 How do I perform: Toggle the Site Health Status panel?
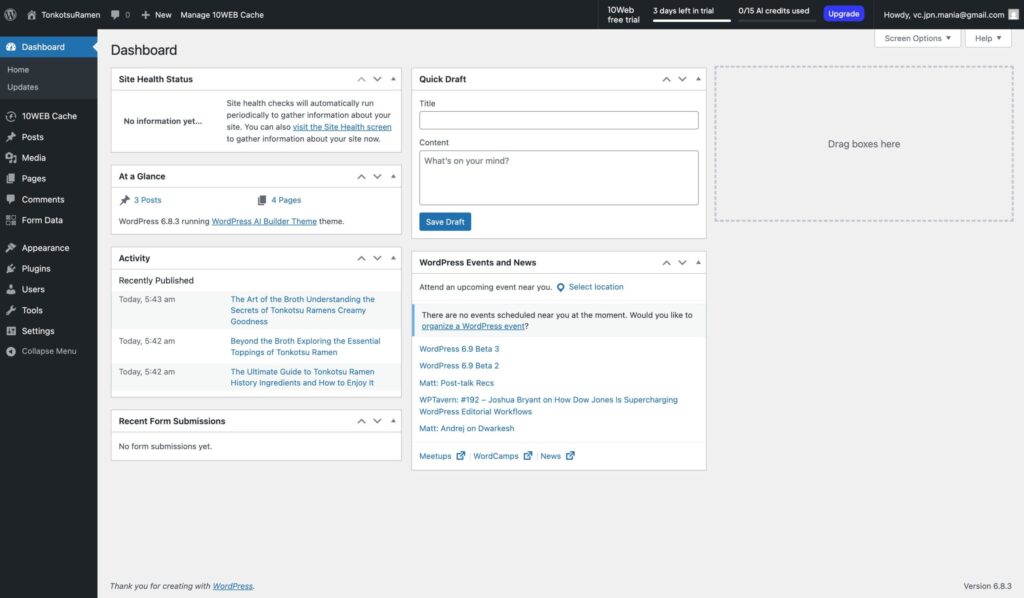click(x=393, y=79)
